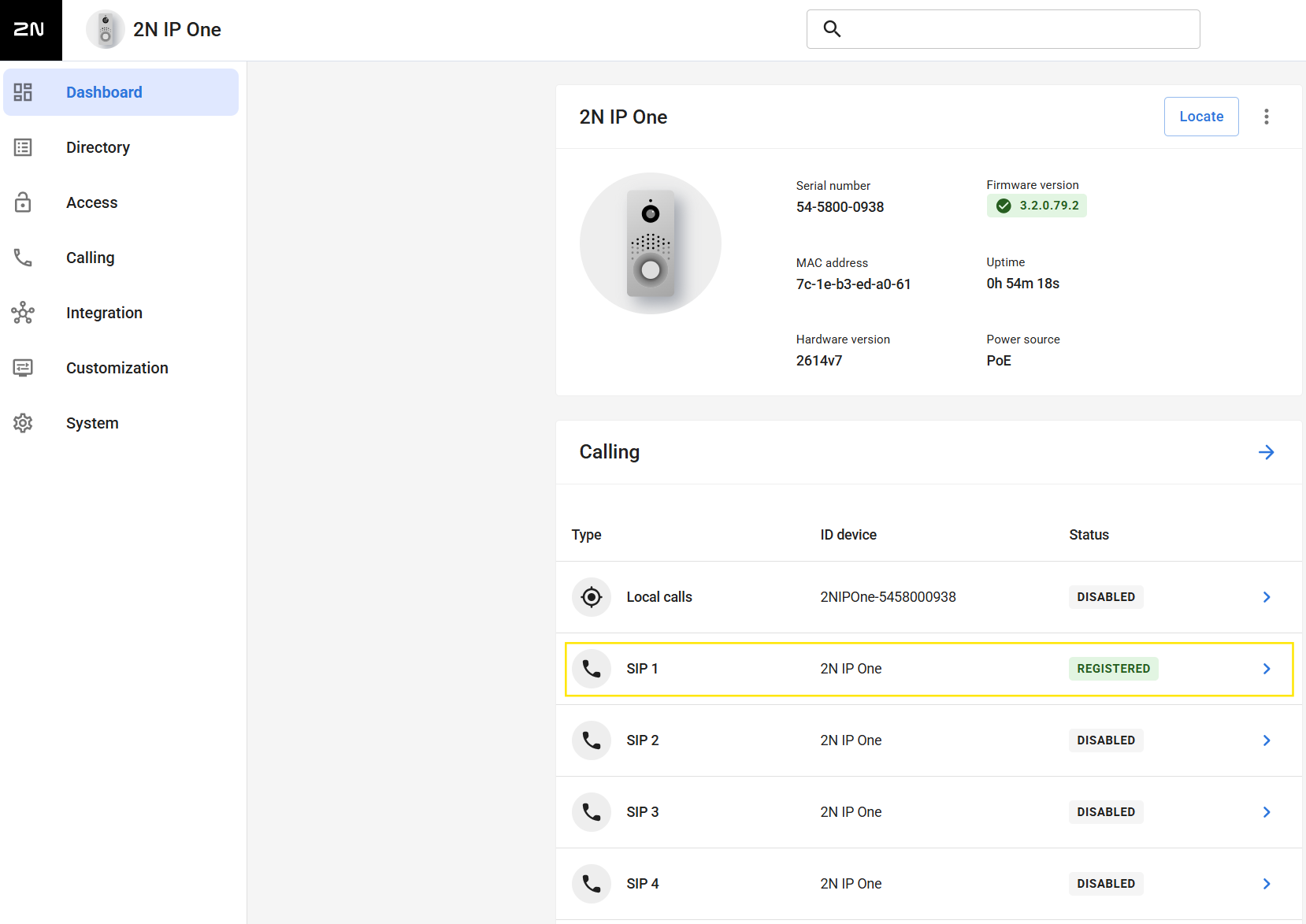Click the SIP 3 phone icon

coord(592,812)
